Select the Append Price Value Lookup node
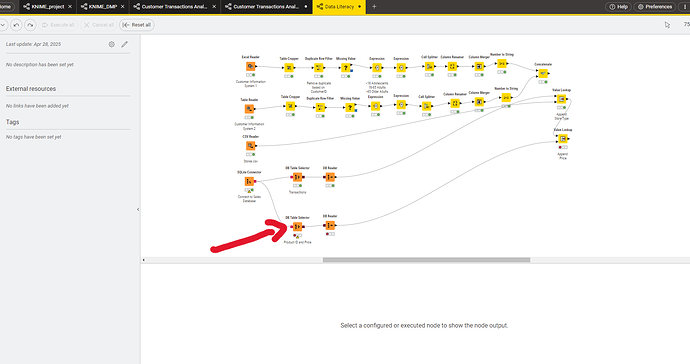This screenshot has width=690, height=364. [x=562, y=139]
